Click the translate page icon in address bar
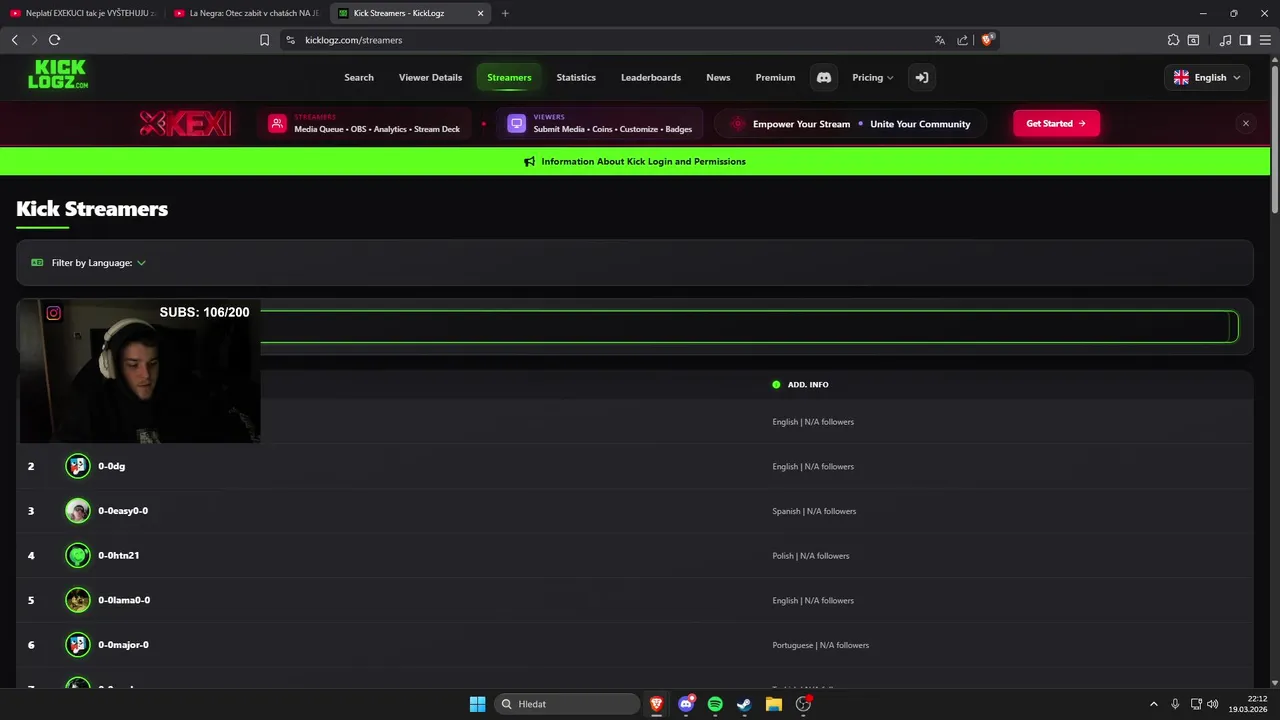This screenshot has height=720, width=1280. point(940,40)
